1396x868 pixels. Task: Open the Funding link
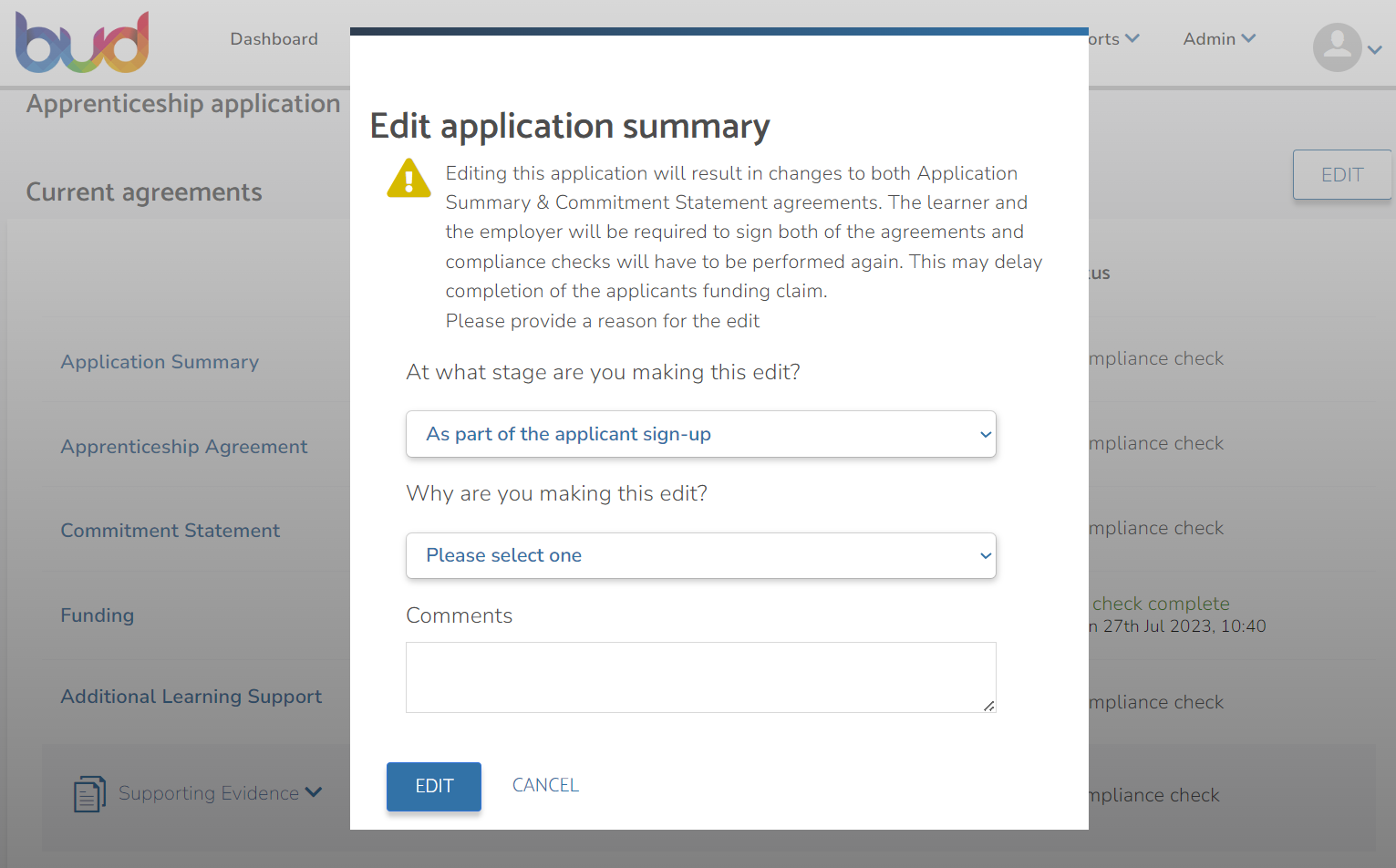coord(98,615)
